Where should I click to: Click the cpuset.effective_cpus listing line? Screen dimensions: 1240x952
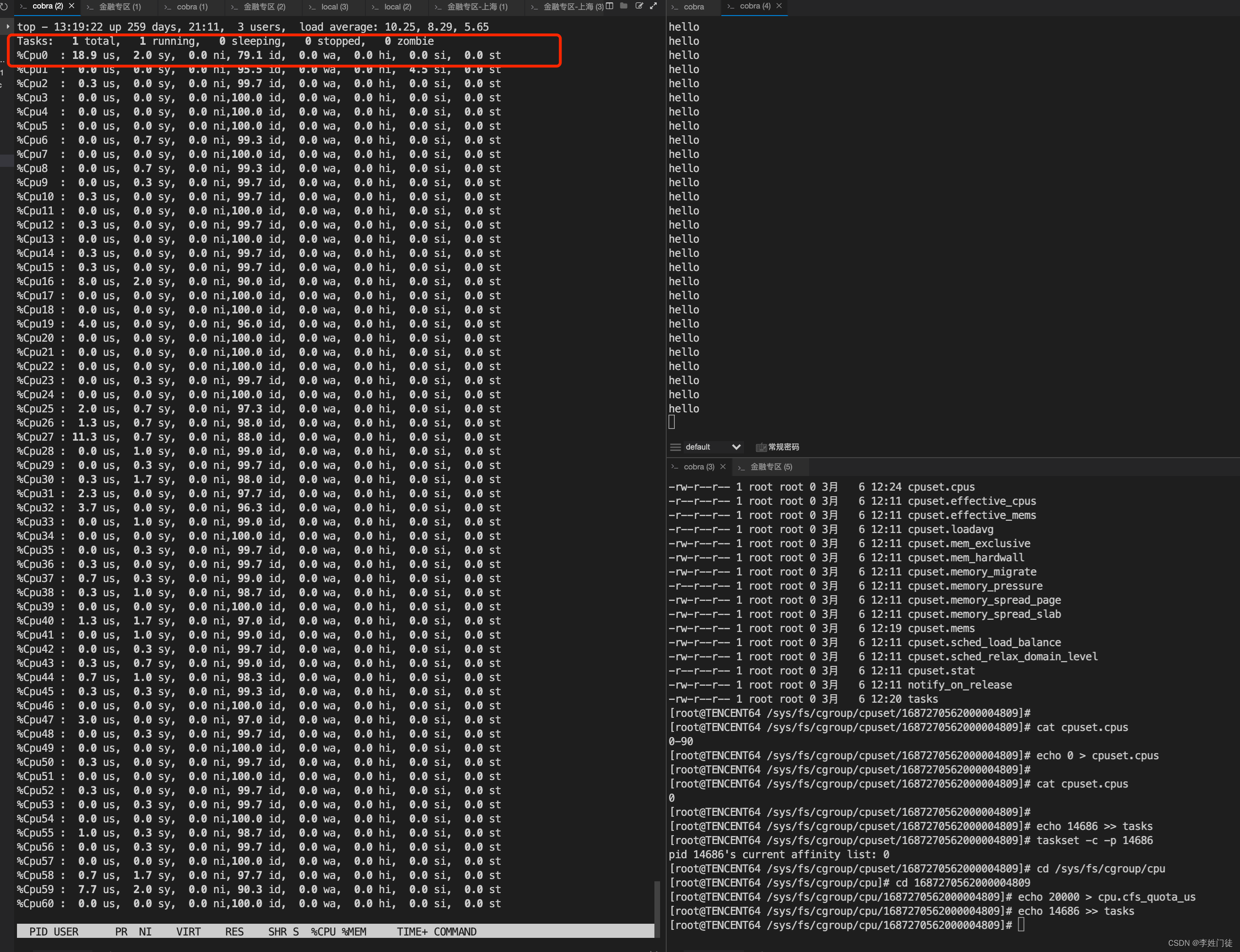(852, 501)
